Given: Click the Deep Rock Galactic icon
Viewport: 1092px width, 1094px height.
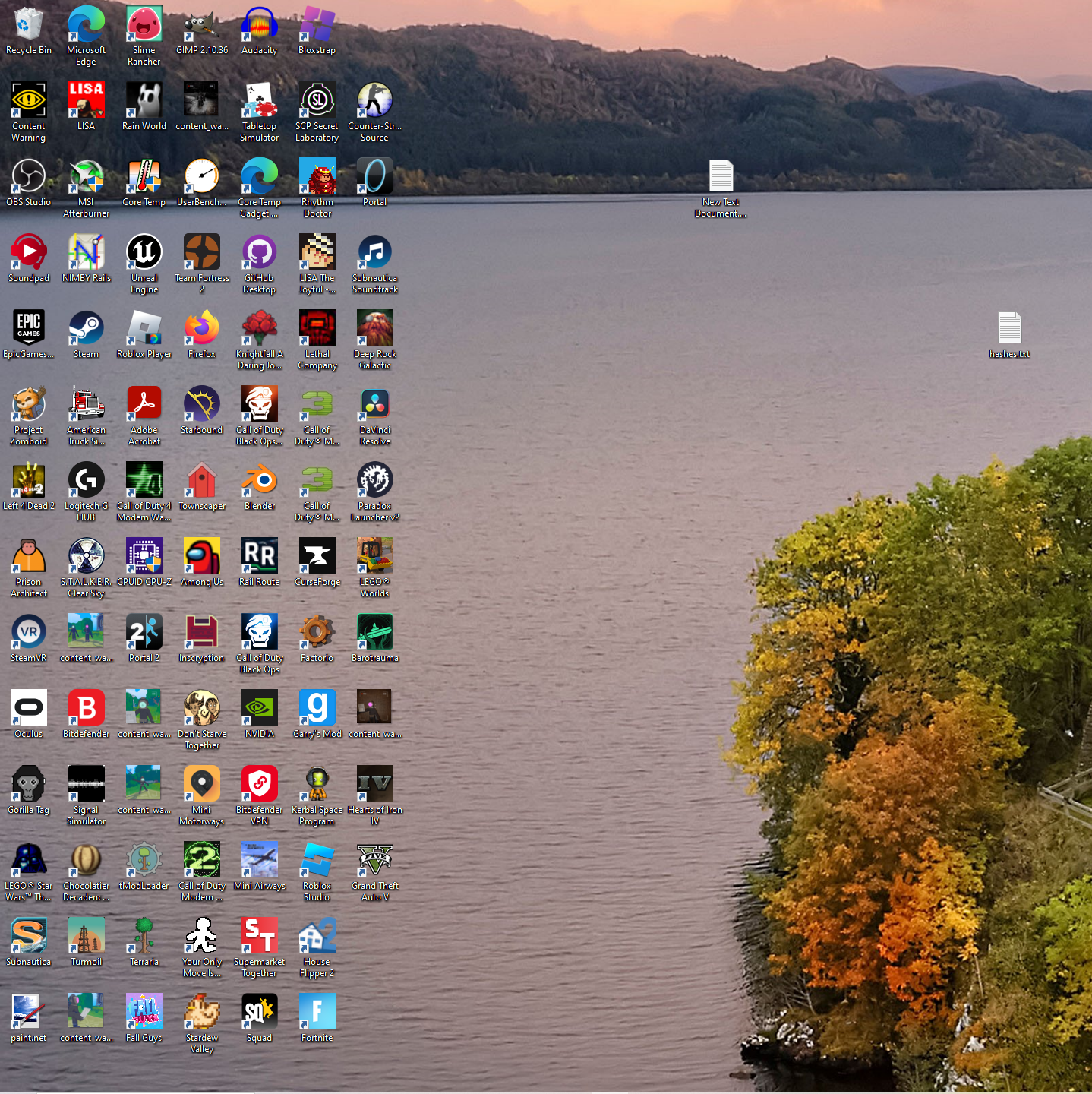Looking at the screenshot, I should (x=375, y=328).
